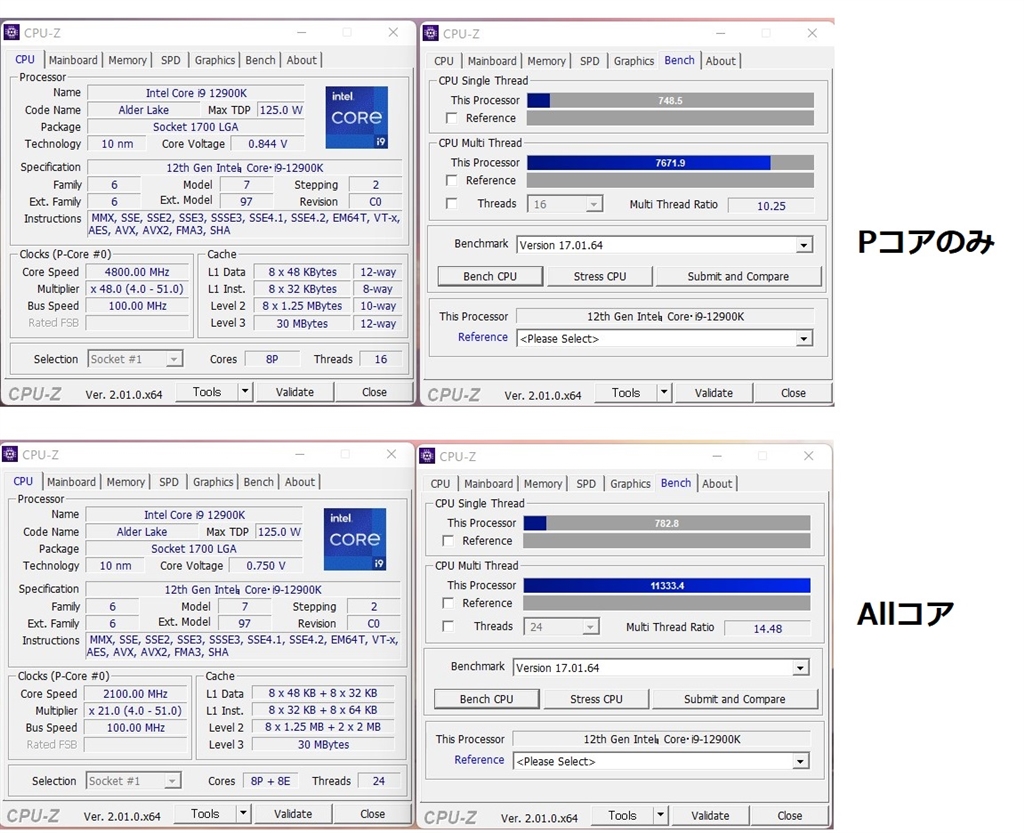Click the single-thread progress bar showing 782.8
The image size is (1024, 833).
click(667, 523)
